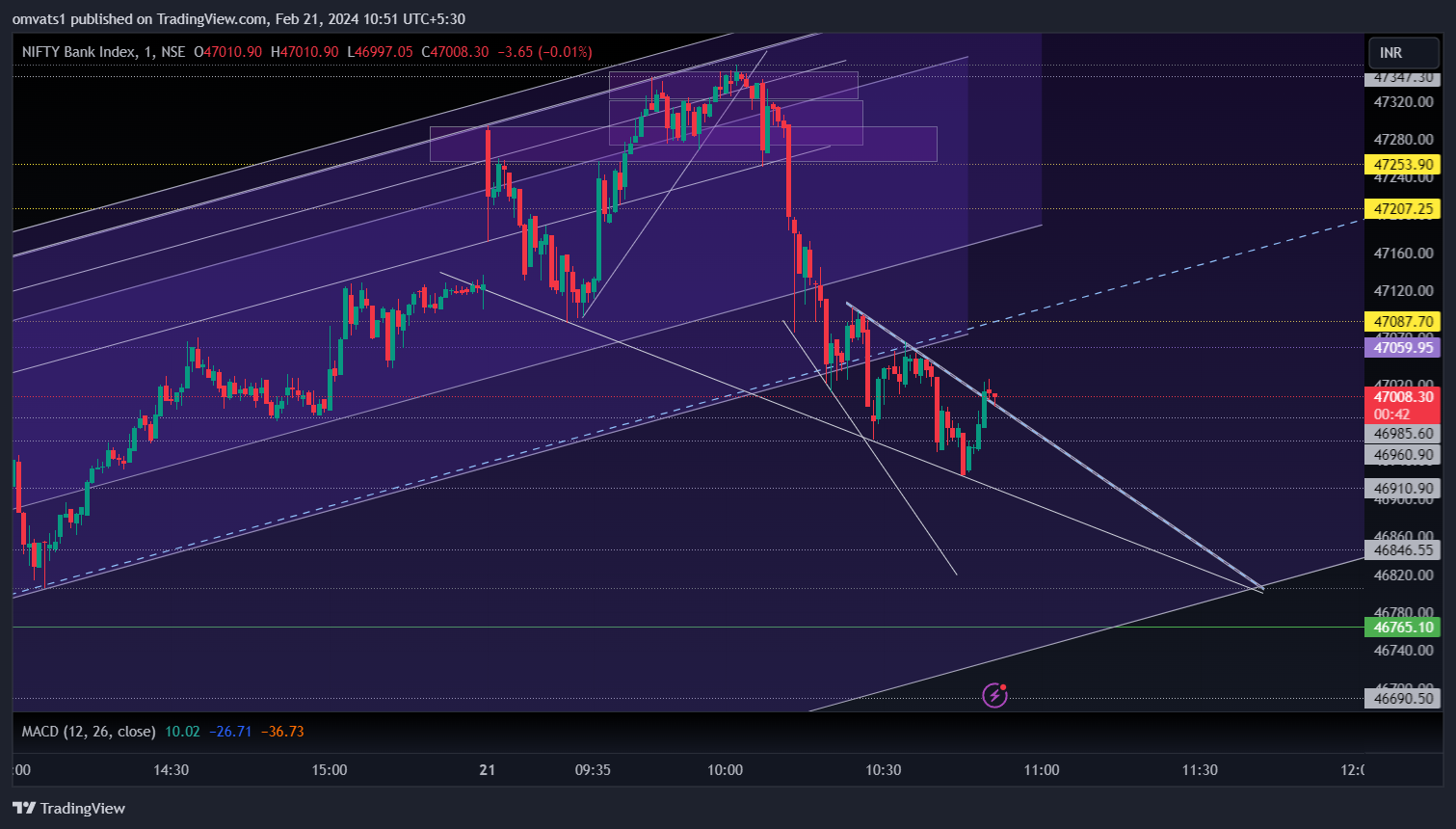
Task: Click the 21 date marker on time axis
Action: coord(488,770)
